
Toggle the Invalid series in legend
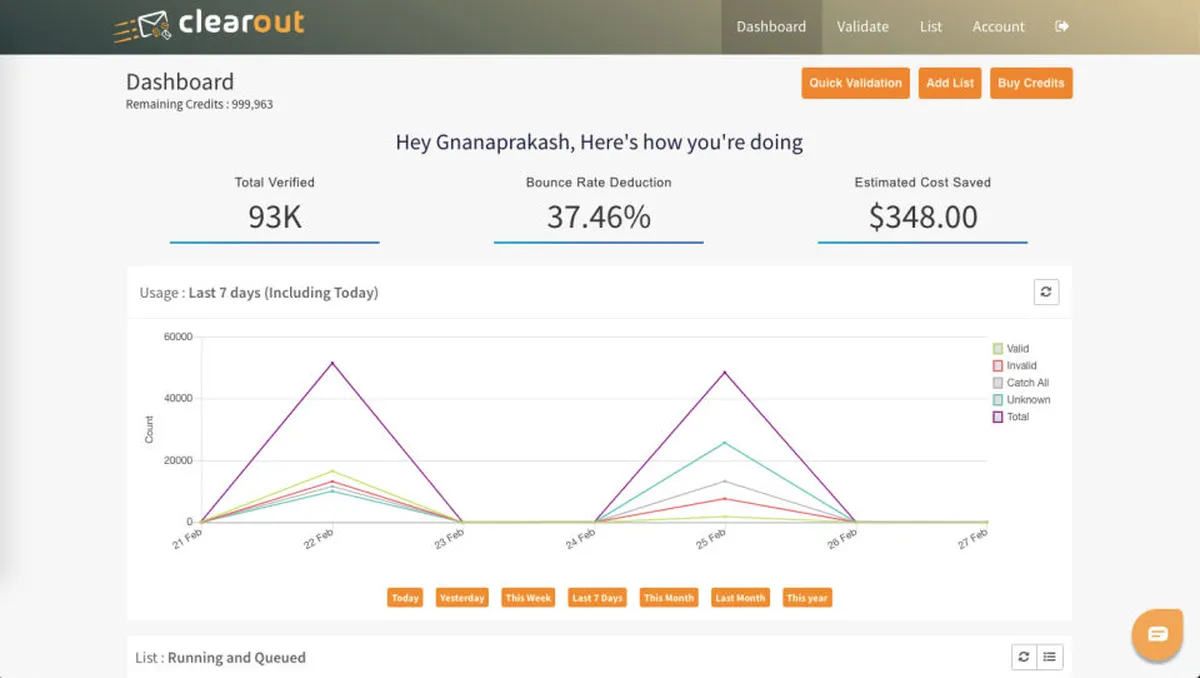998,366
